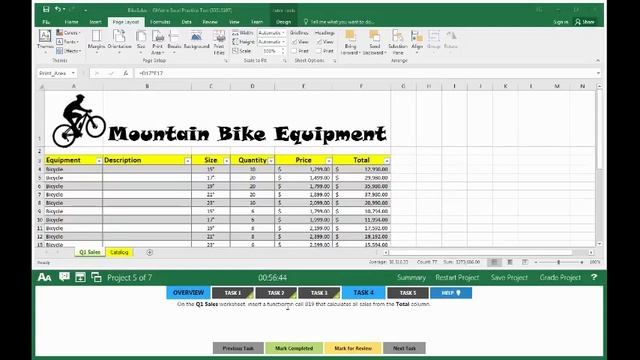Click the Save icon in the title bar
This screenshot has width=640, height=360.
click(46, 9)
